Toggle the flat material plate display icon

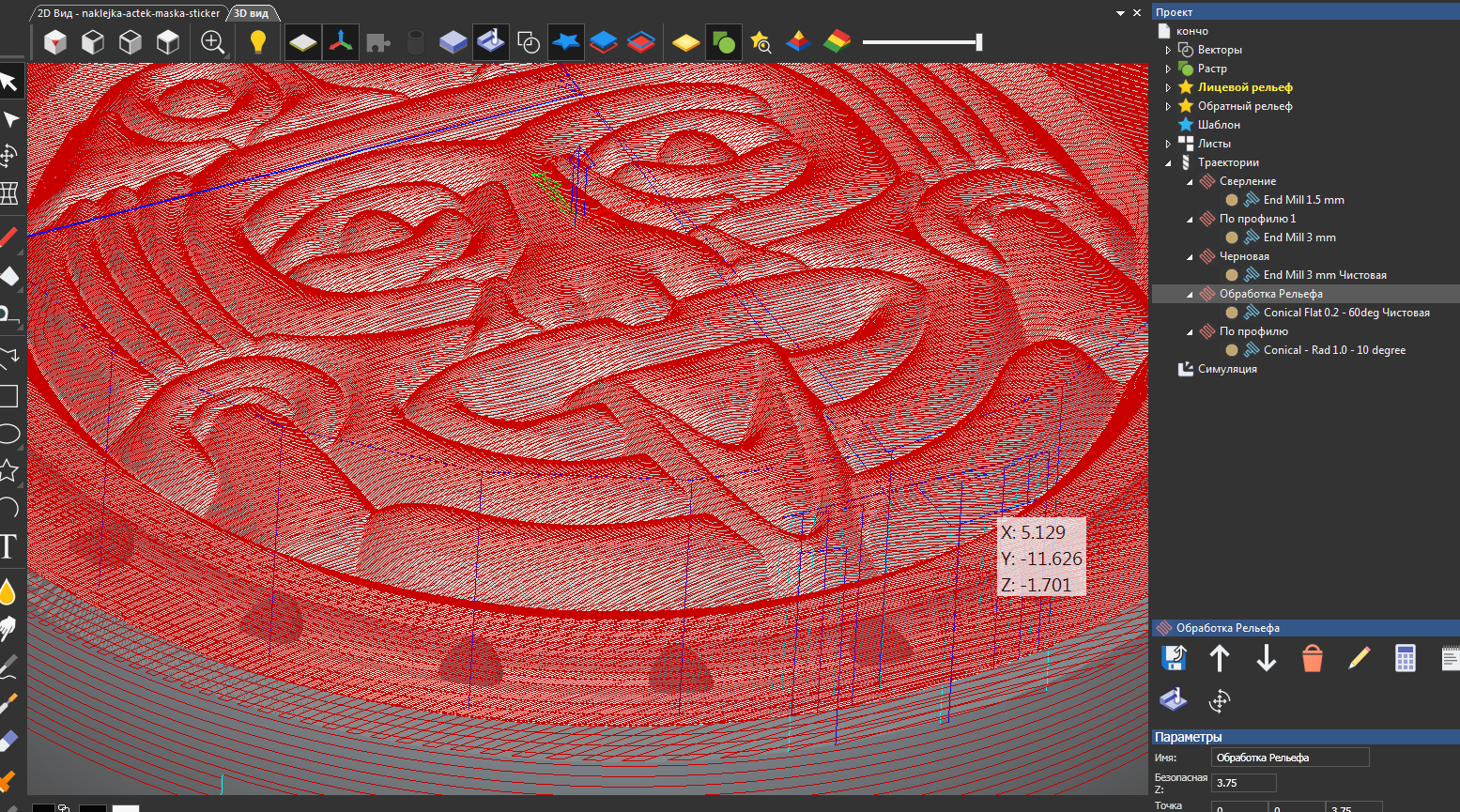coord(302,42)
